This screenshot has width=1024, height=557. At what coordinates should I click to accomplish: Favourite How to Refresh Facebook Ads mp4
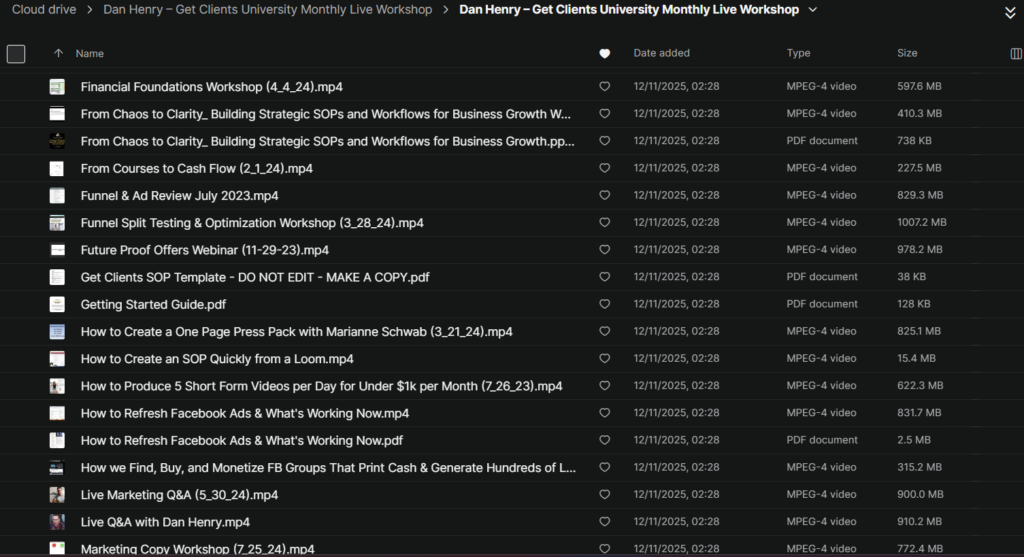[x=605, y=413]
